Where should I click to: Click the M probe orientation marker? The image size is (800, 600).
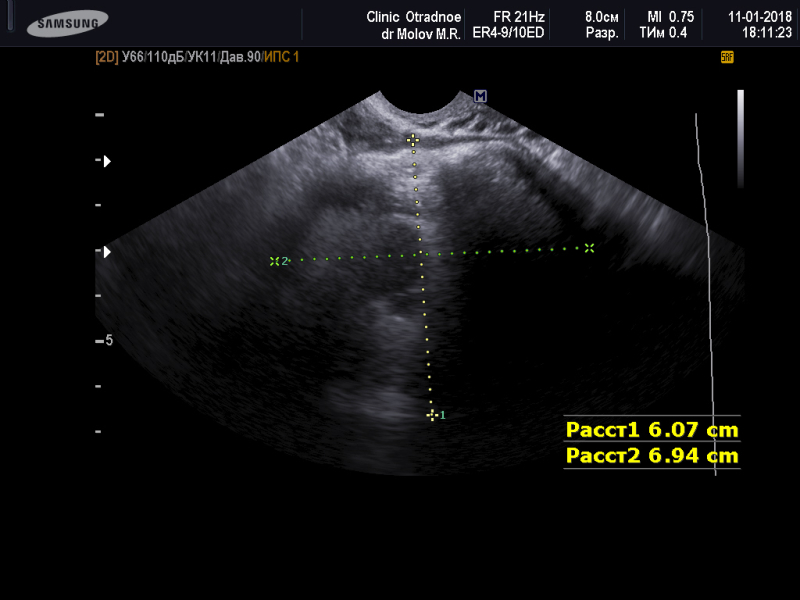pyautogui.click(x=480, y=96)
